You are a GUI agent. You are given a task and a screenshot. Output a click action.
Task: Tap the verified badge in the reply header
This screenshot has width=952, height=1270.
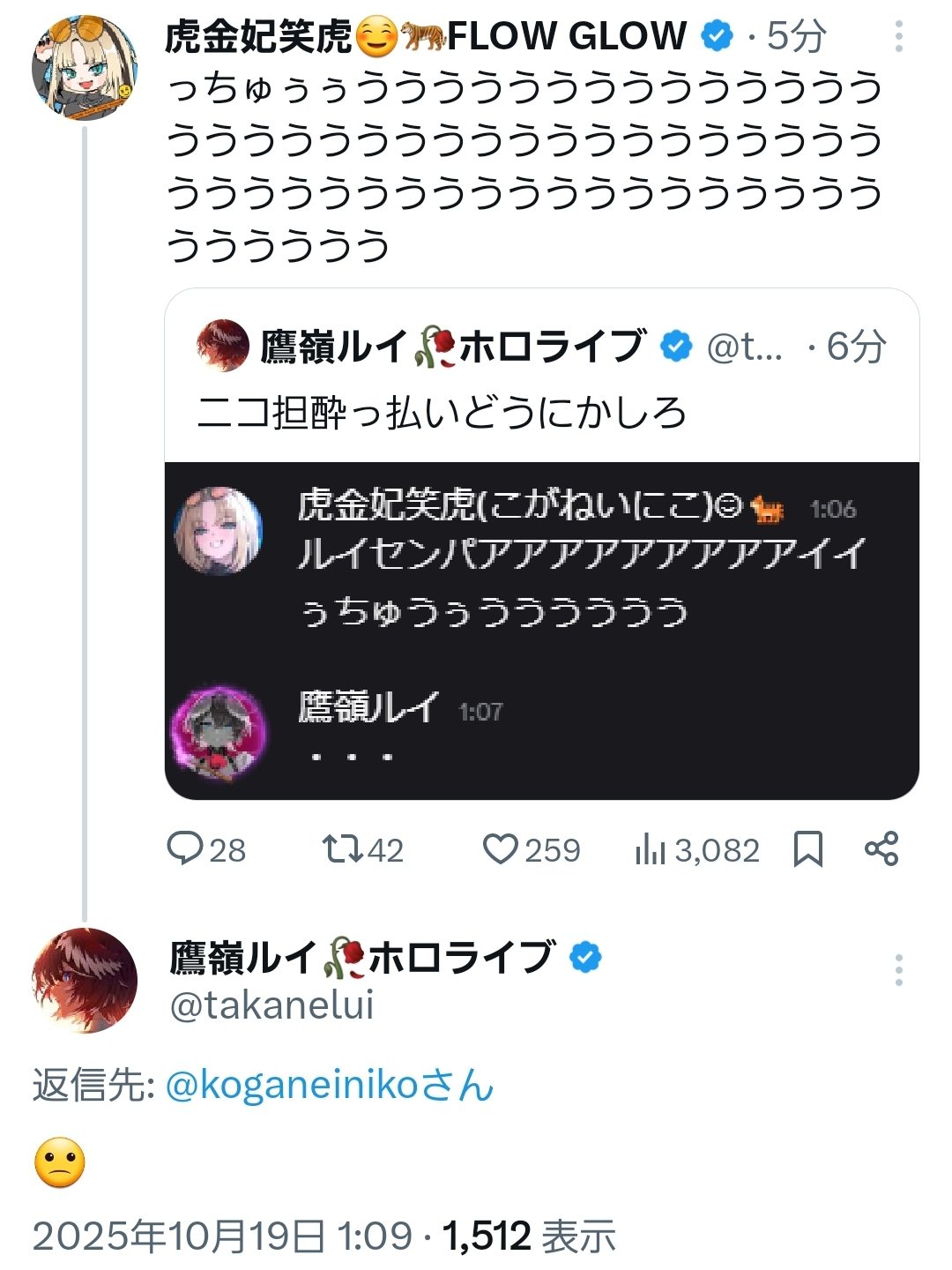(x=585, y=957)
